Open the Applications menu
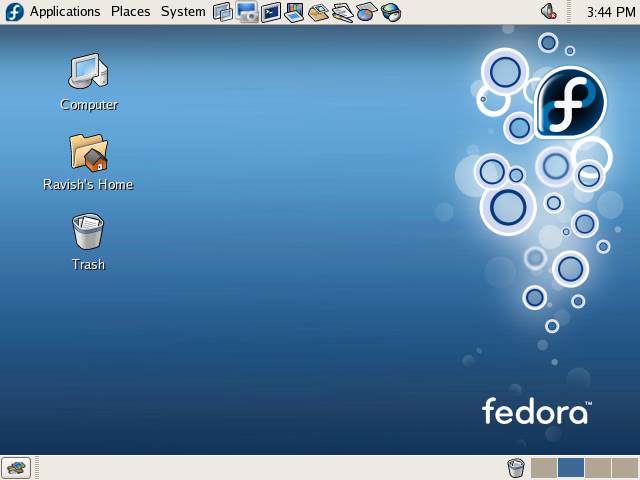Image resolution: width=640 pixels, height=480 pixels. [x=65, y=12]
